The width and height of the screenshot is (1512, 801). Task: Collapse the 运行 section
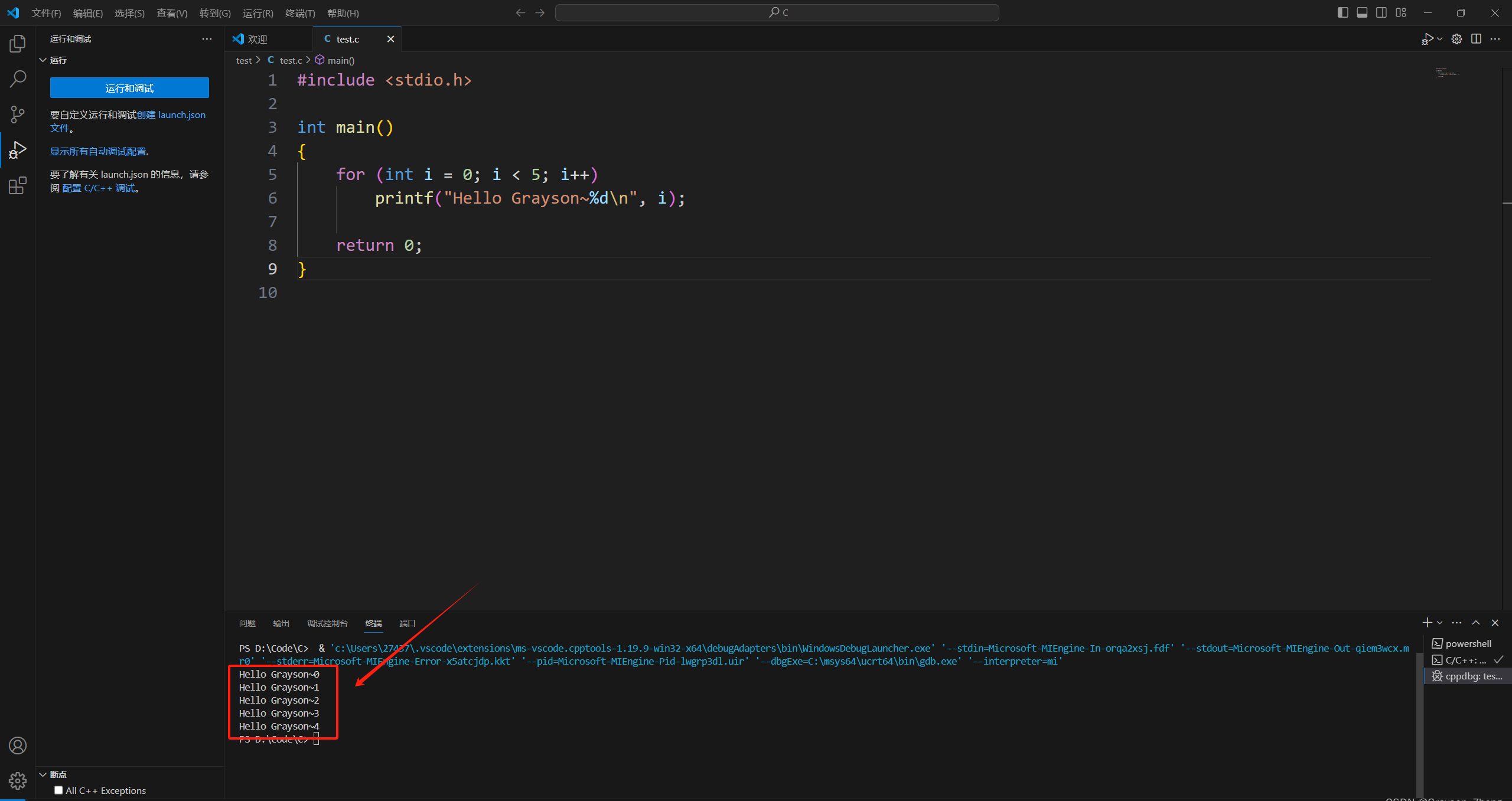tap(43, 60)
